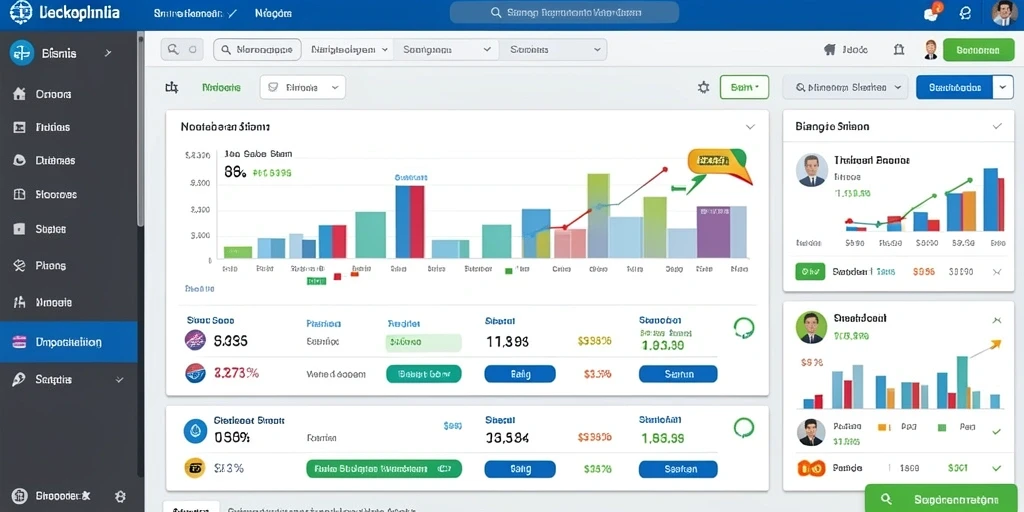Open the user profile avatar in the top bar

[x=1004, y=12]
